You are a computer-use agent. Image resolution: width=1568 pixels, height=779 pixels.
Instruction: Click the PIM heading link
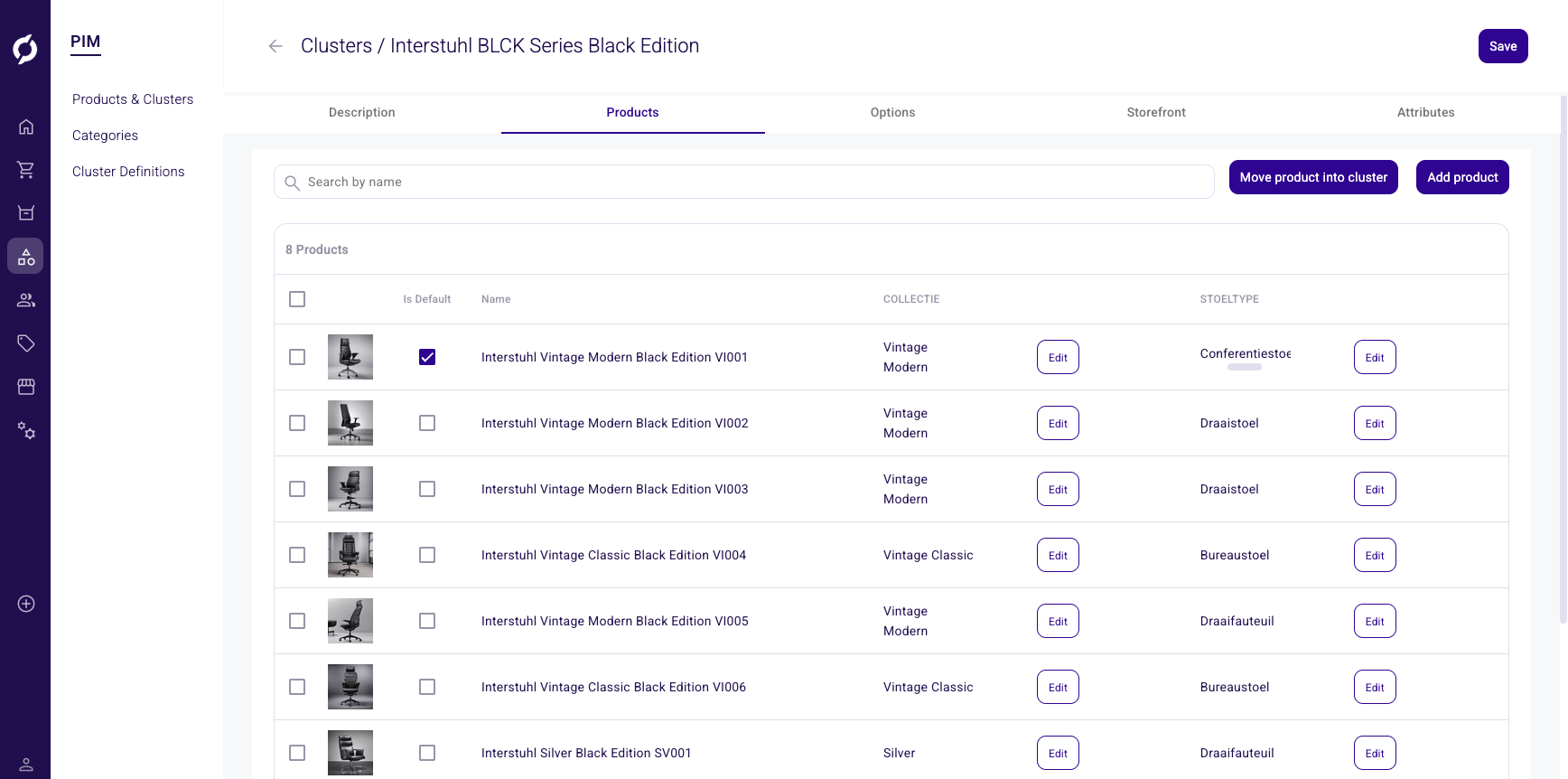(x=86, y=42)
